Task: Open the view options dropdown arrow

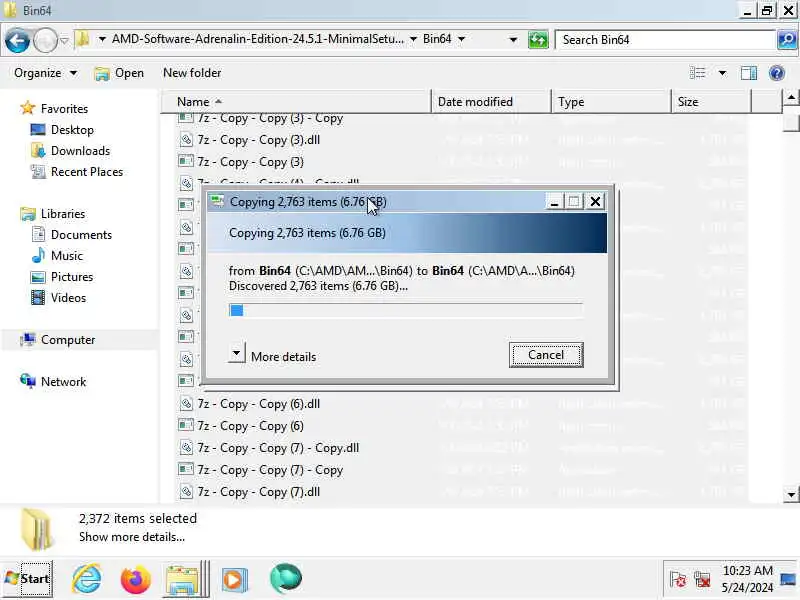Action: [722, 73]
